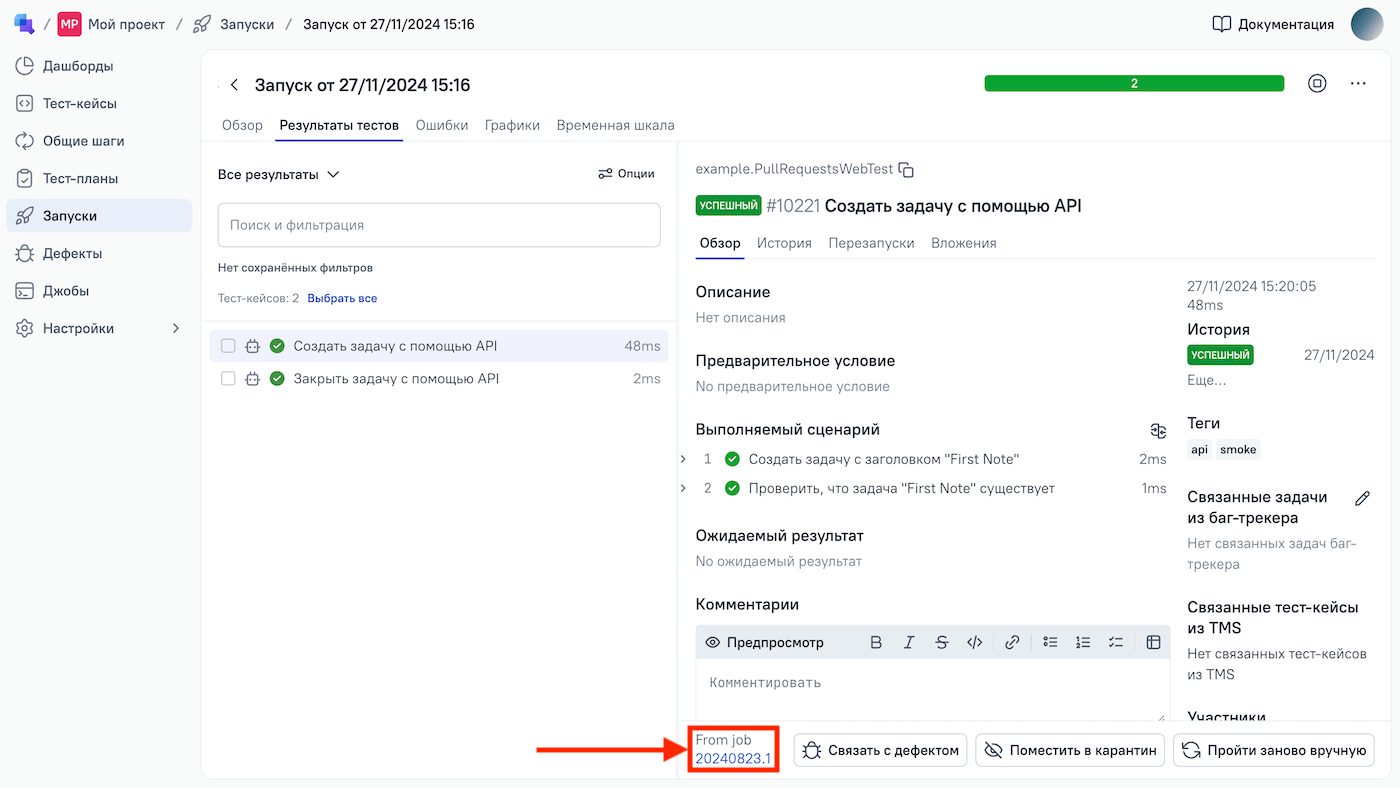
Task: Click the 'Связать с дефектом' button
Action: 880,750
